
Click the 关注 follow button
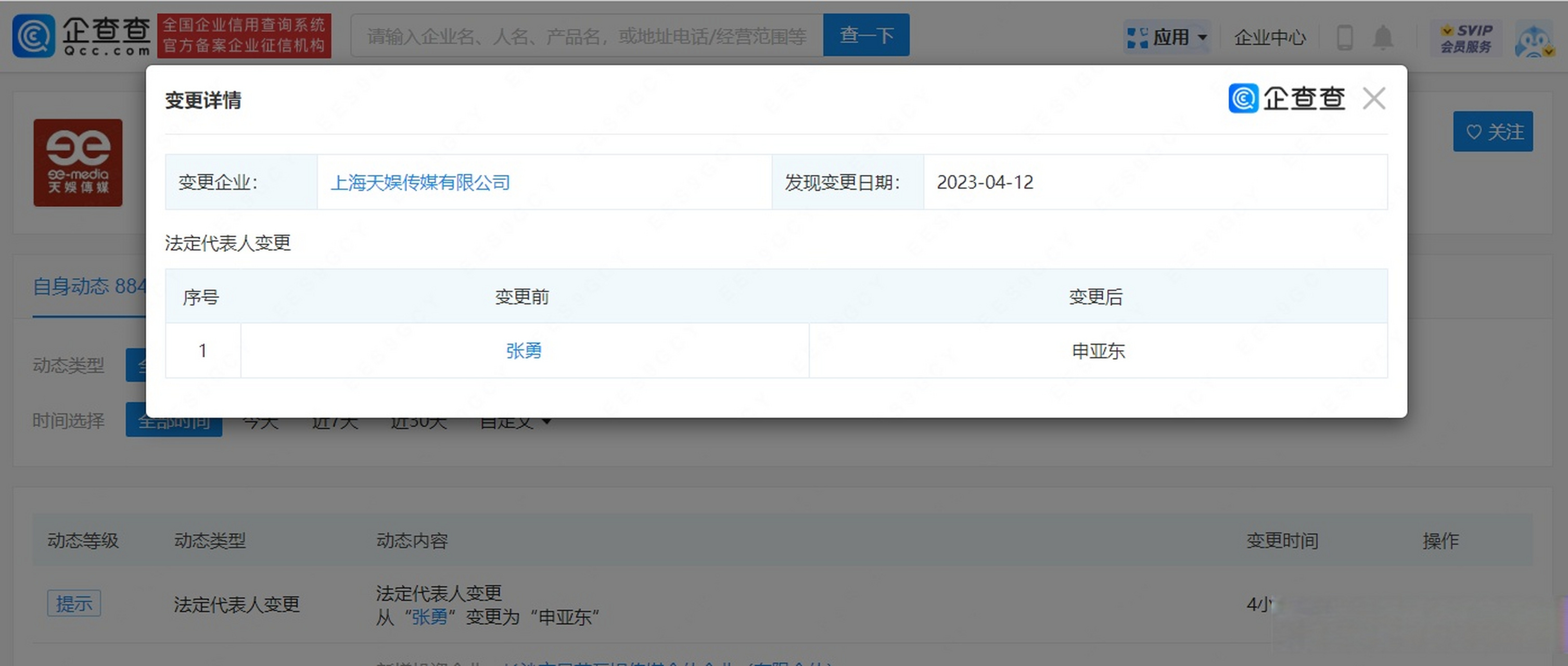1493,132
